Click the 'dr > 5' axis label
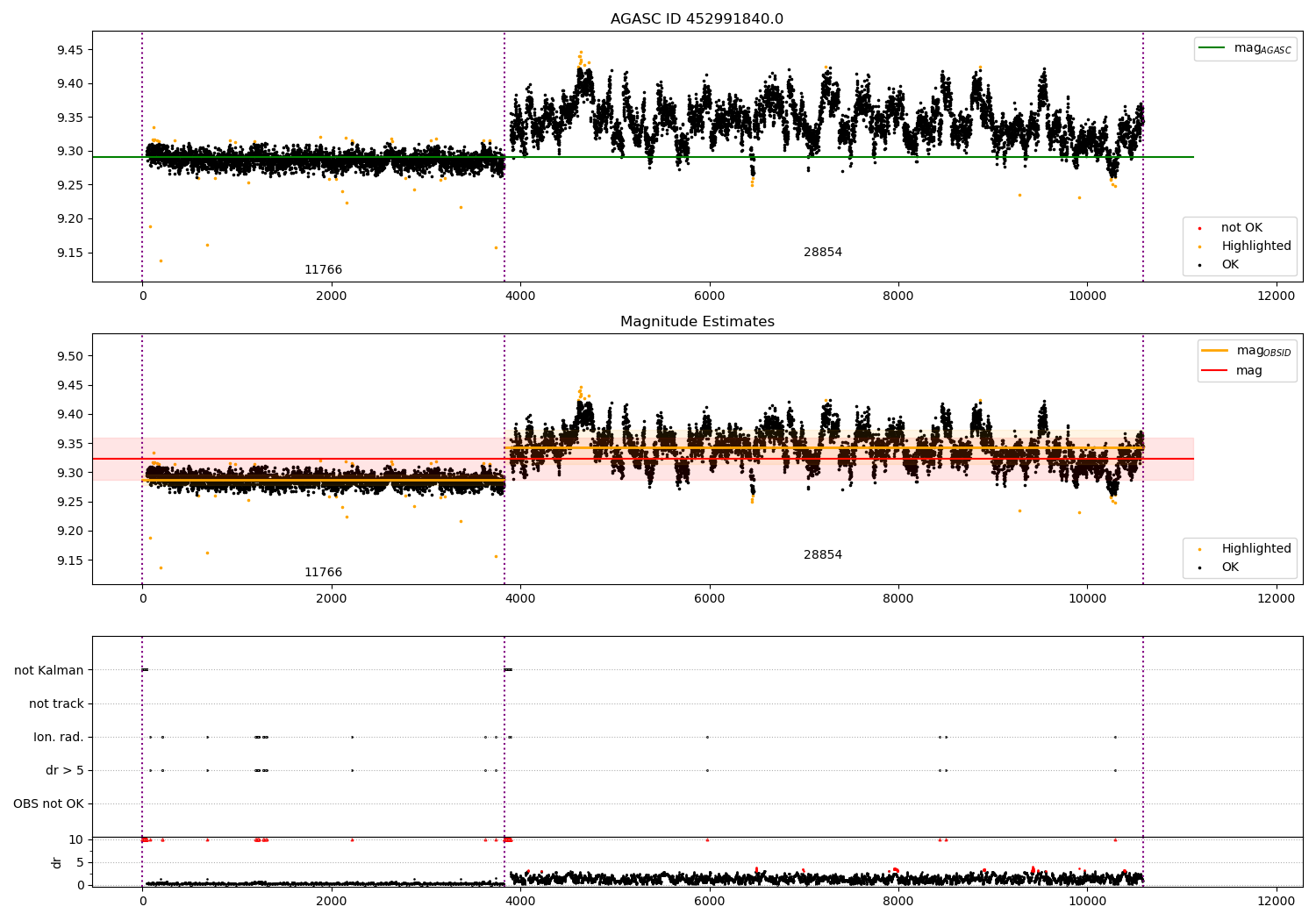Screen dimensions: 1316x921 point(65,771)
